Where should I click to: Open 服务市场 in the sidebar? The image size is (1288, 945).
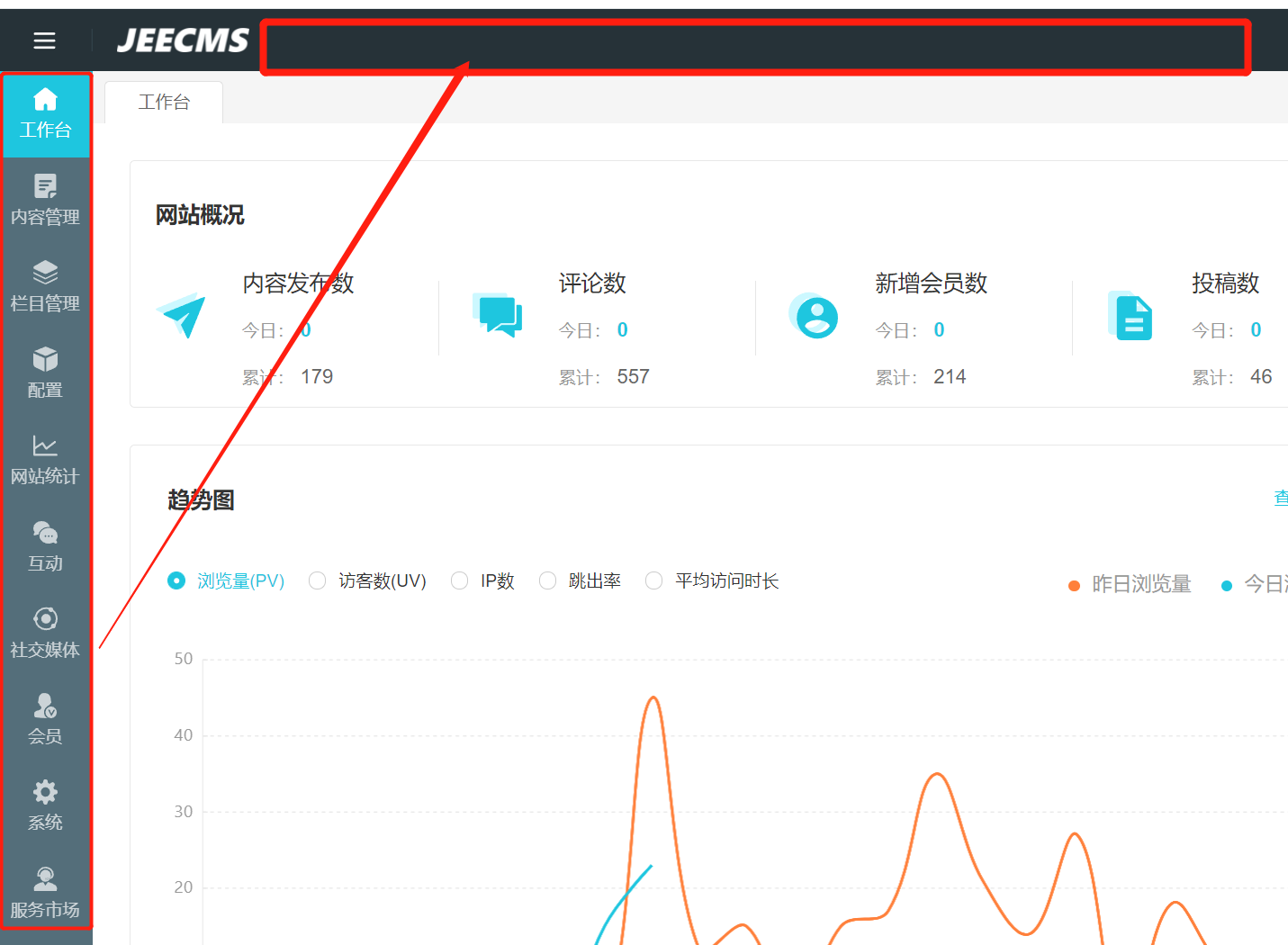pos(45,893)
